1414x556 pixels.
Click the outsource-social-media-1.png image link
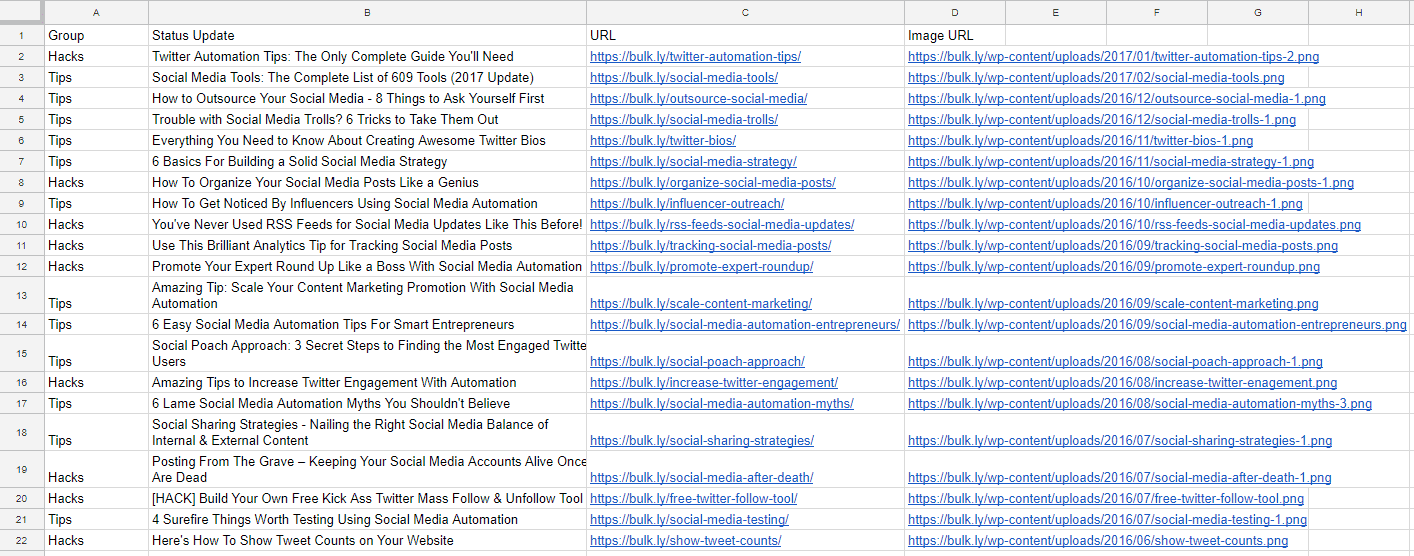tap(1116, 99)
